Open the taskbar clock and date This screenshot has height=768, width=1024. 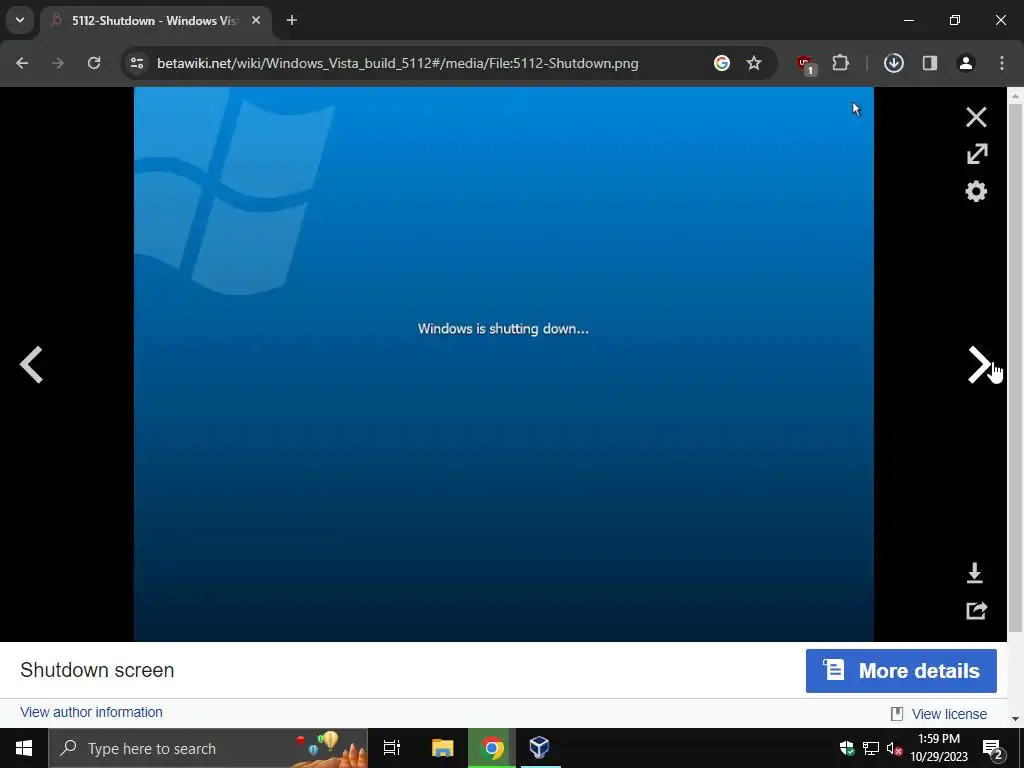coord(939,748)
